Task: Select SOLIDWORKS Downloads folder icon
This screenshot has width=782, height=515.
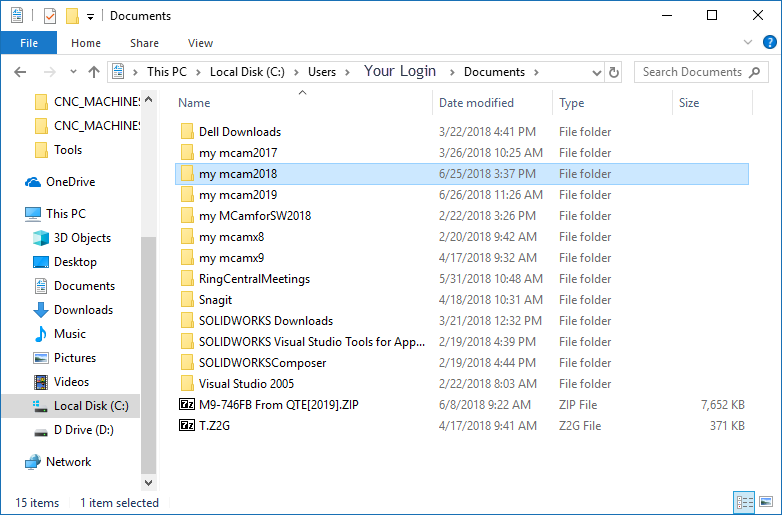Action: click(x=187, y=321)
